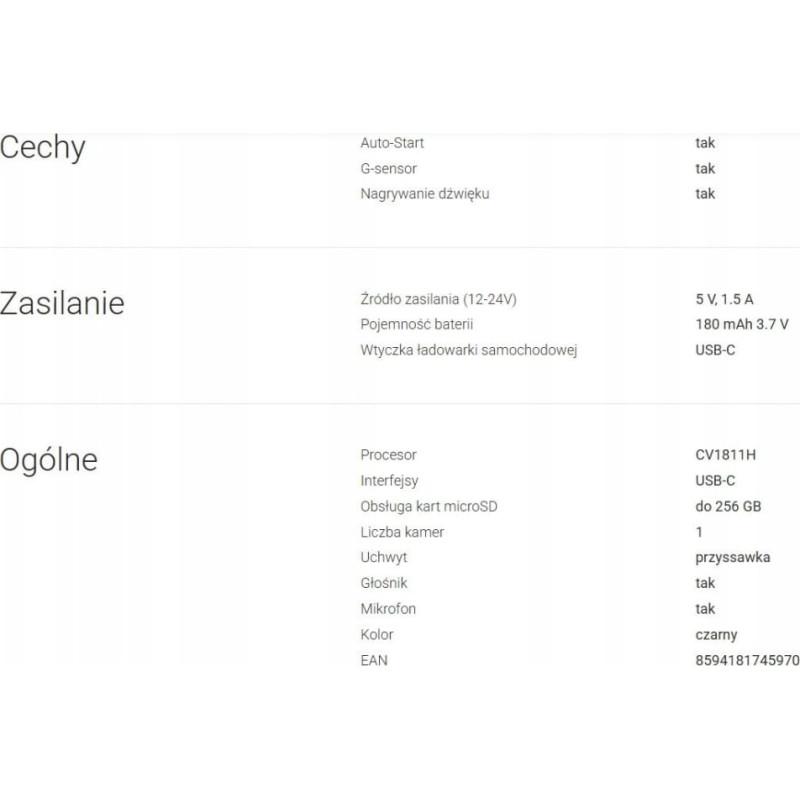Click the Obsługa kart microSD label
800x800 pixels.
429,506
